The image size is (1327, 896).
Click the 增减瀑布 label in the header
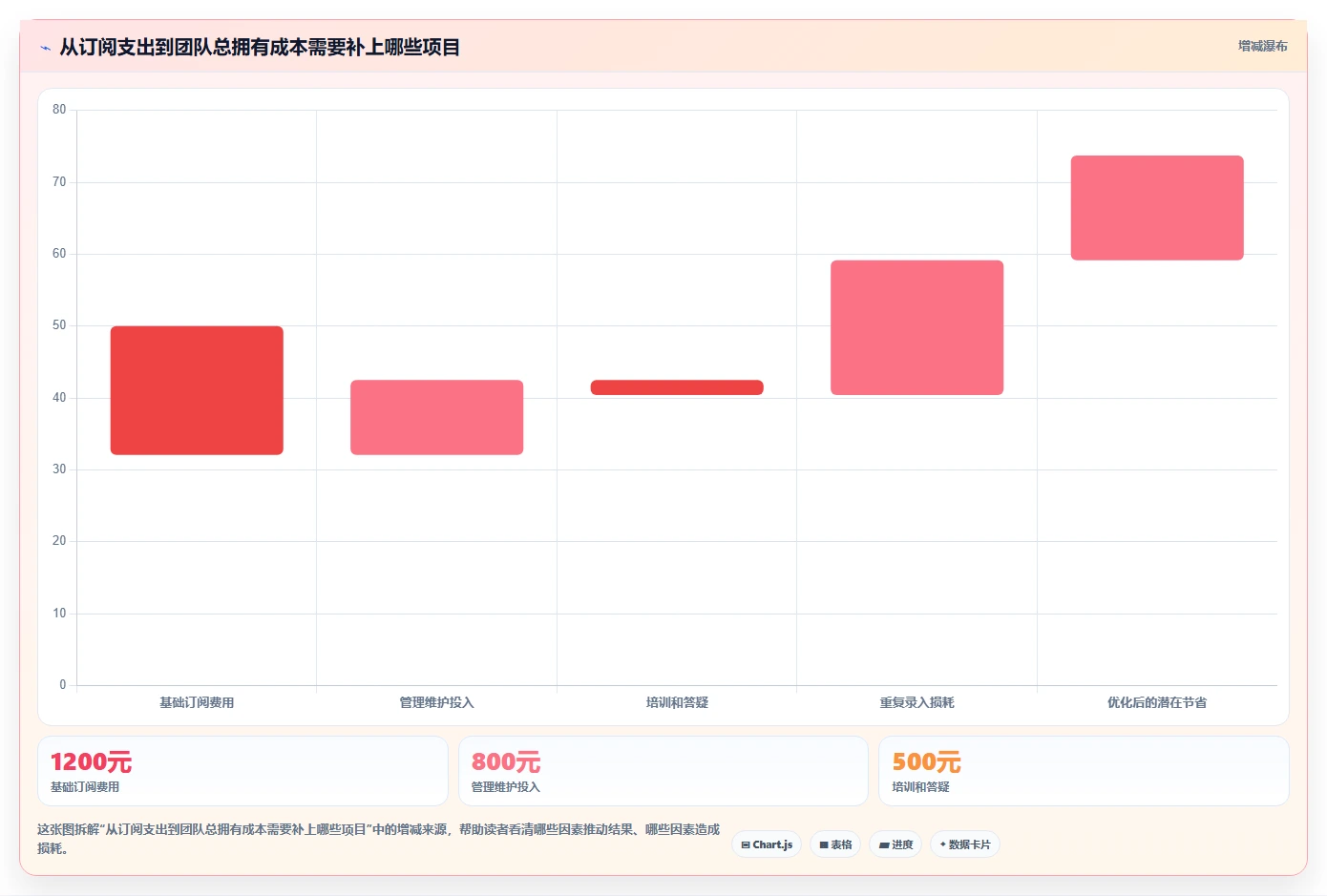pos(1262,46)
